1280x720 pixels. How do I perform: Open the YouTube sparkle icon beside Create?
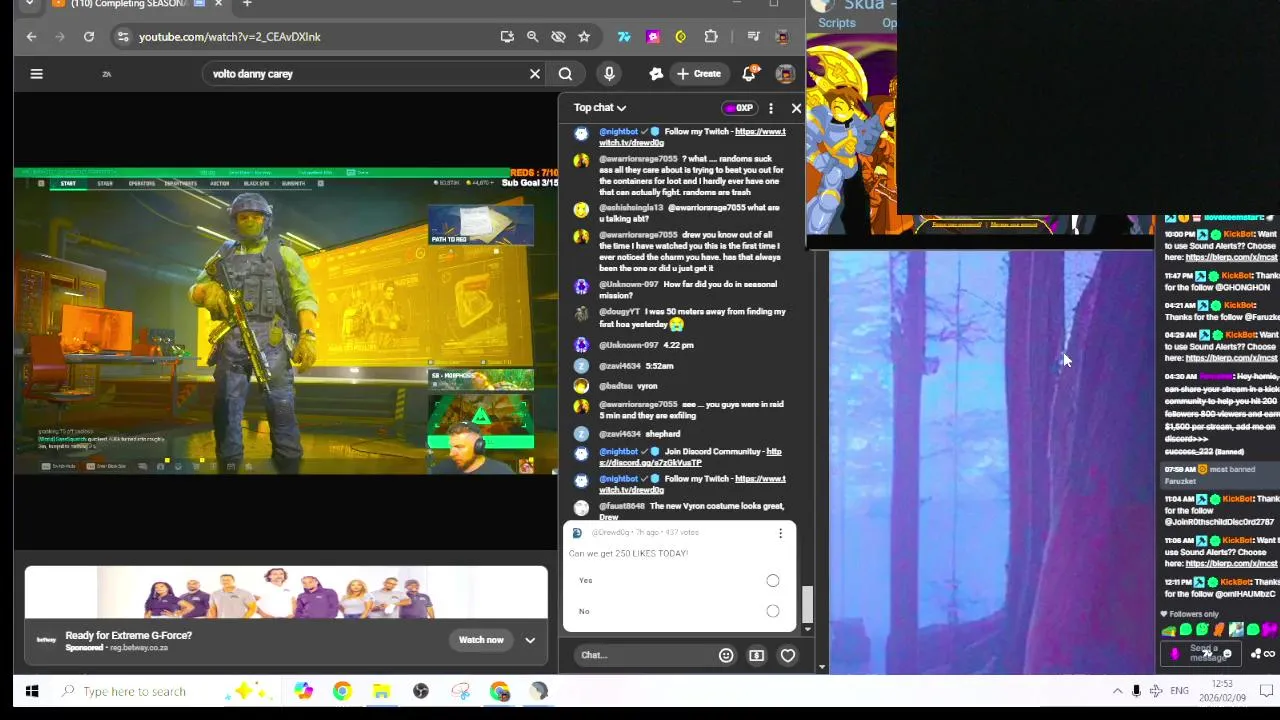[656, 73]
